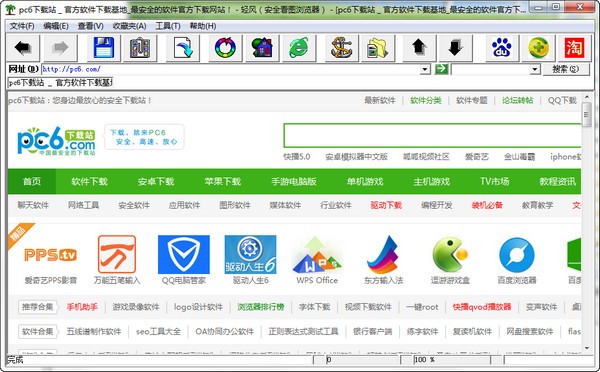This screenshot has height=372, width=600.
Task: Click the 快播5.0 hot search link
Action: (297, 157)
